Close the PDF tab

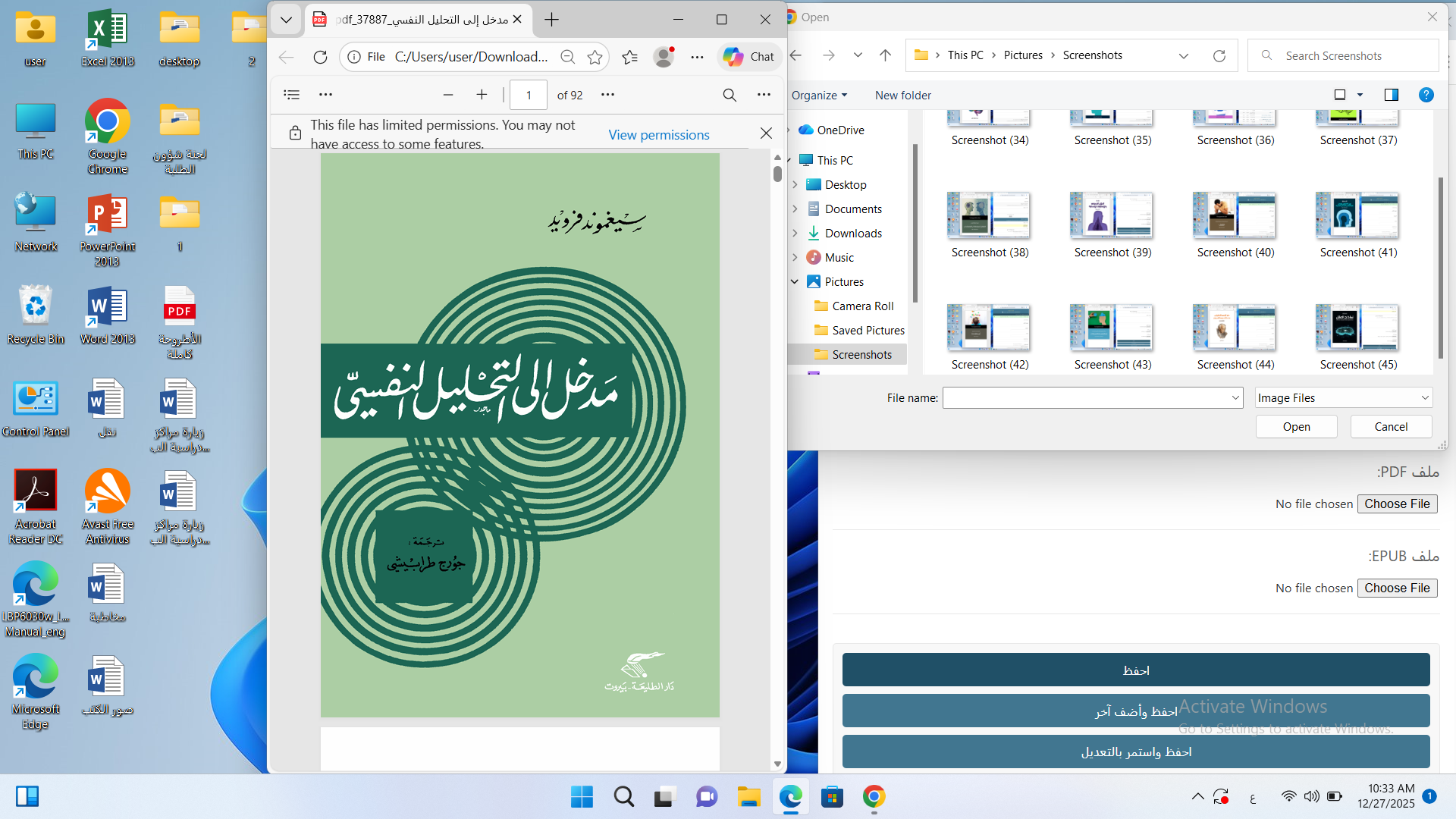[x=517, y=20]
